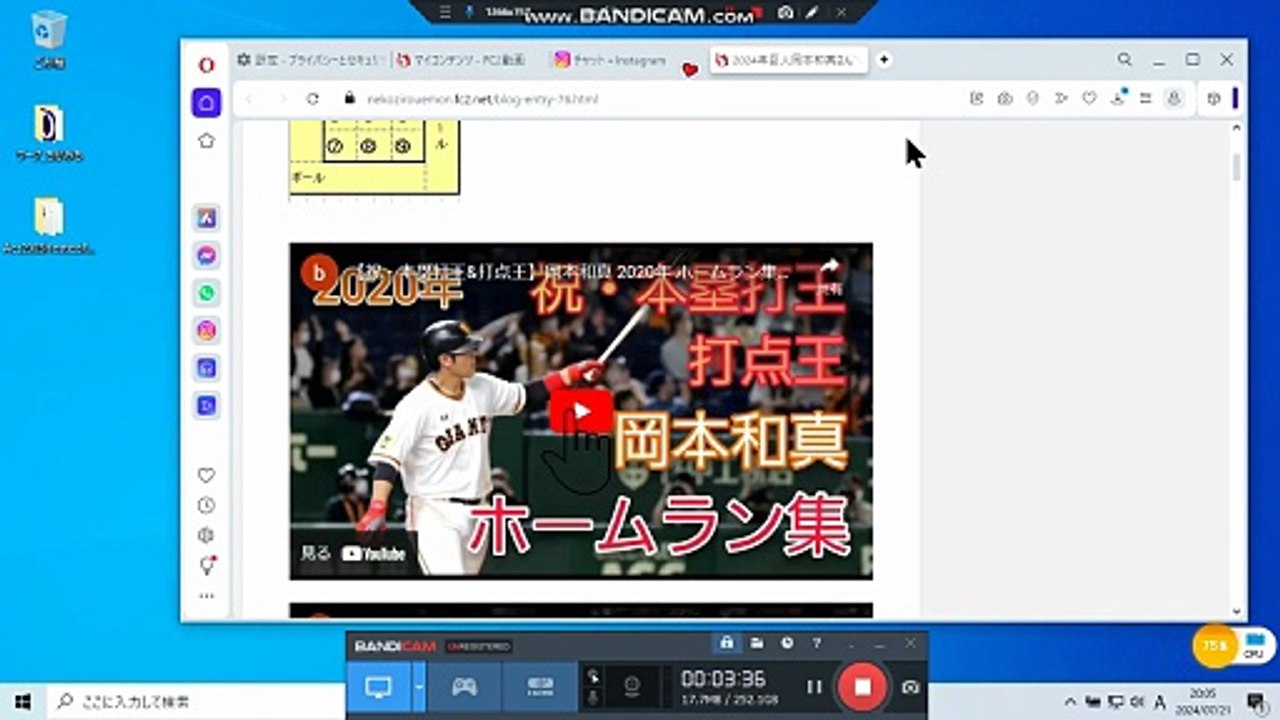Open the extensions cube icon
1280x720 pixels.
pyautogui.click(x=1214, y=98)
